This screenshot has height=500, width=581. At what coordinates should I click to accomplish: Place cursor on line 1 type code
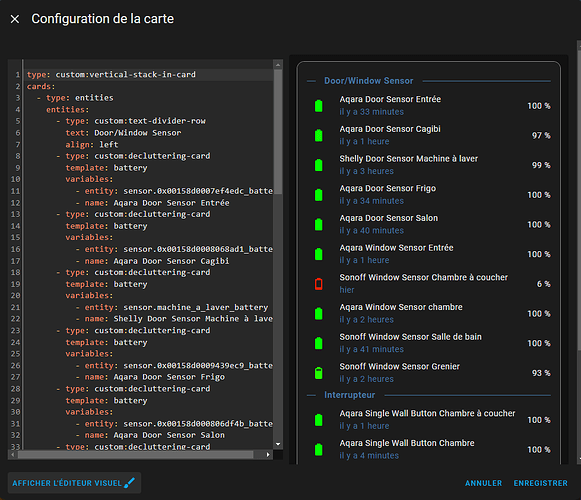pos(111,74)
